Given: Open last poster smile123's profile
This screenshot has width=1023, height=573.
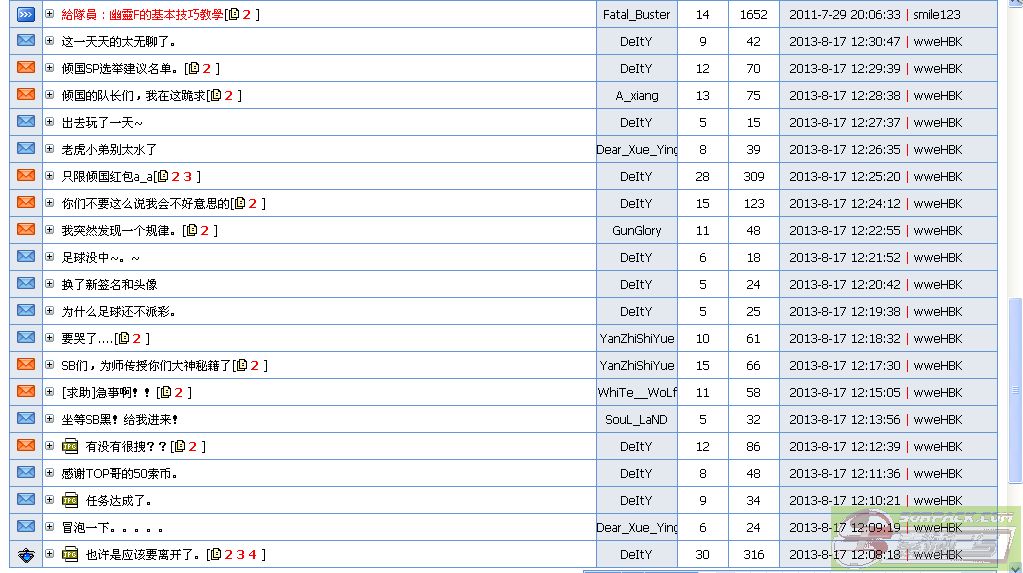Looking at the screenshot, I should click(936, 14).
